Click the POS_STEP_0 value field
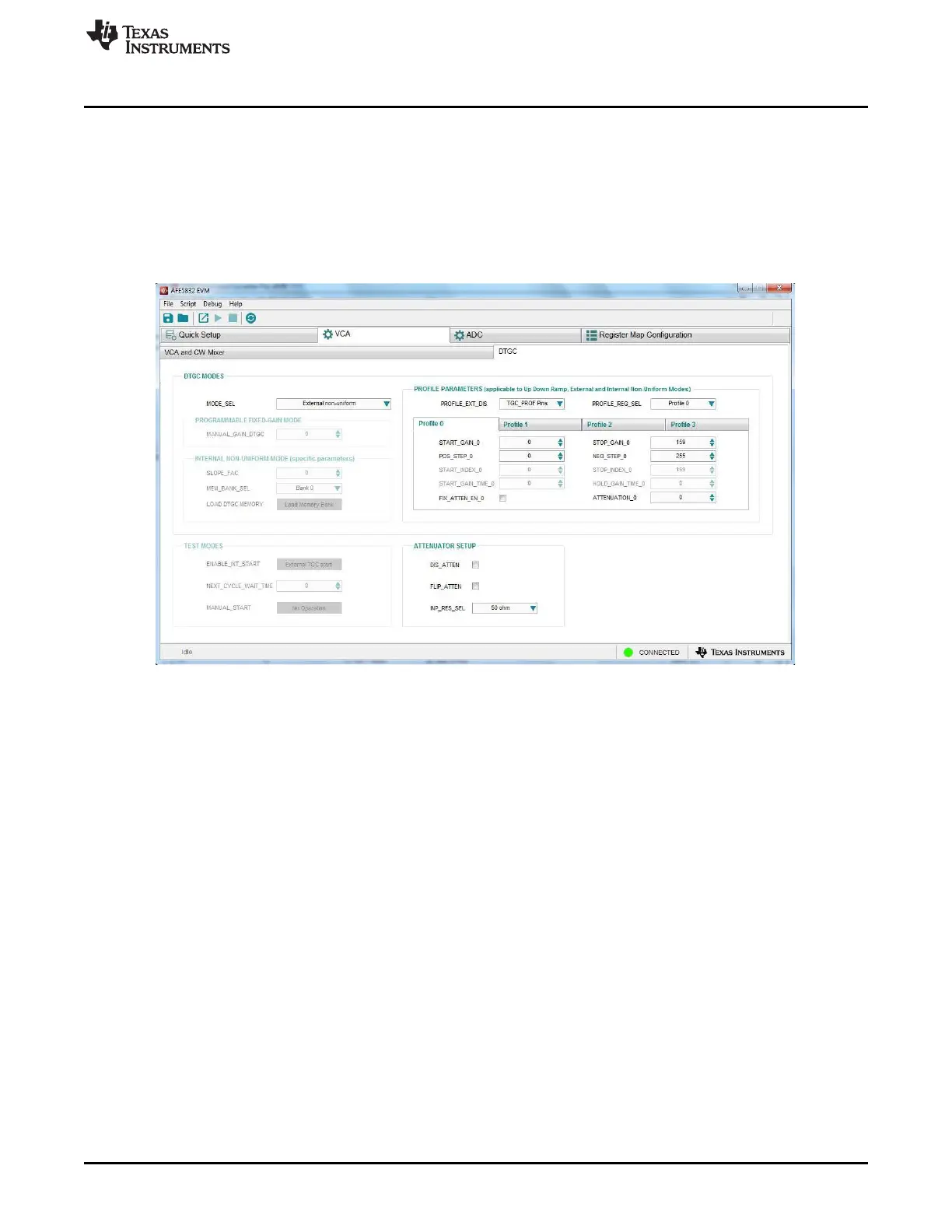Viewport: 952px width, 1232px height. [x=528, y=457]
